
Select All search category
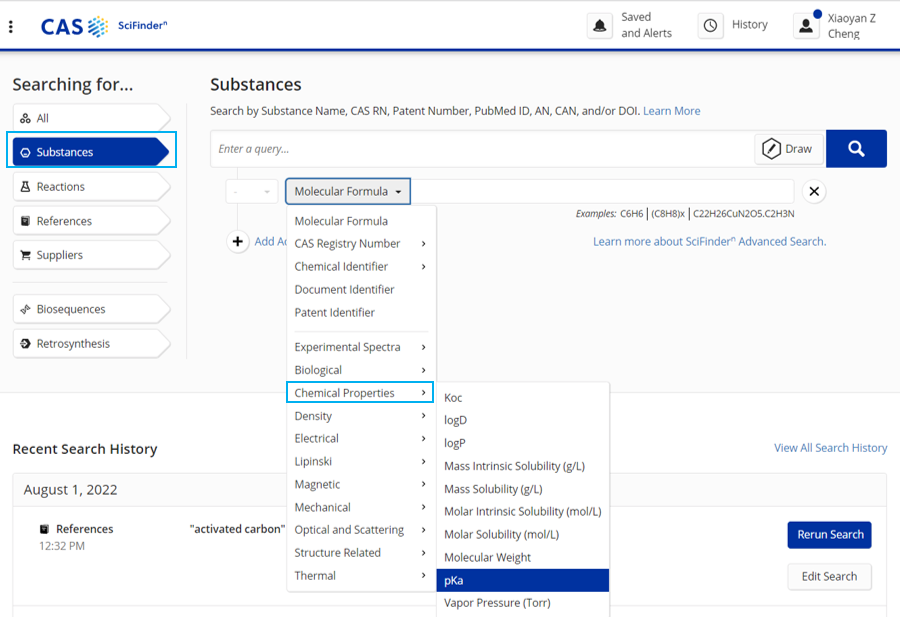point(91,118)
